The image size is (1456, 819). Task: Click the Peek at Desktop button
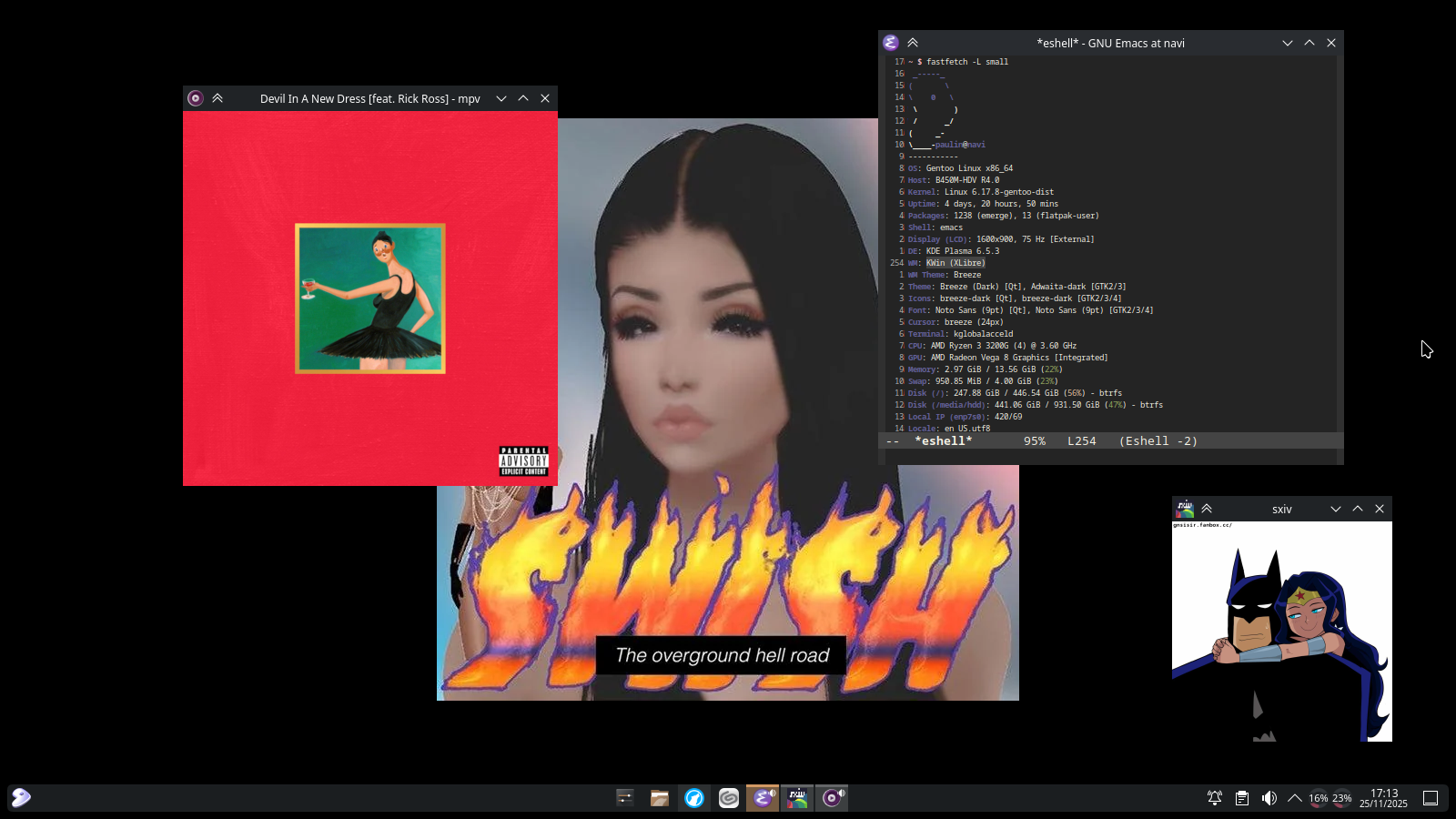1431,798
